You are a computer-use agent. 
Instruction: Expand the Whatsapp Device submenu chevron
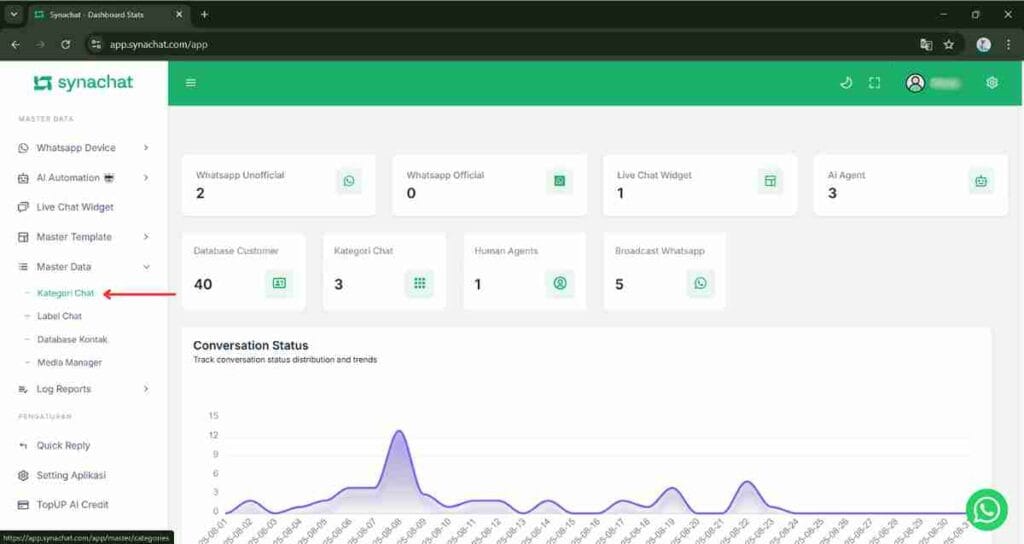pyautogui.click(x=146, y=148)
